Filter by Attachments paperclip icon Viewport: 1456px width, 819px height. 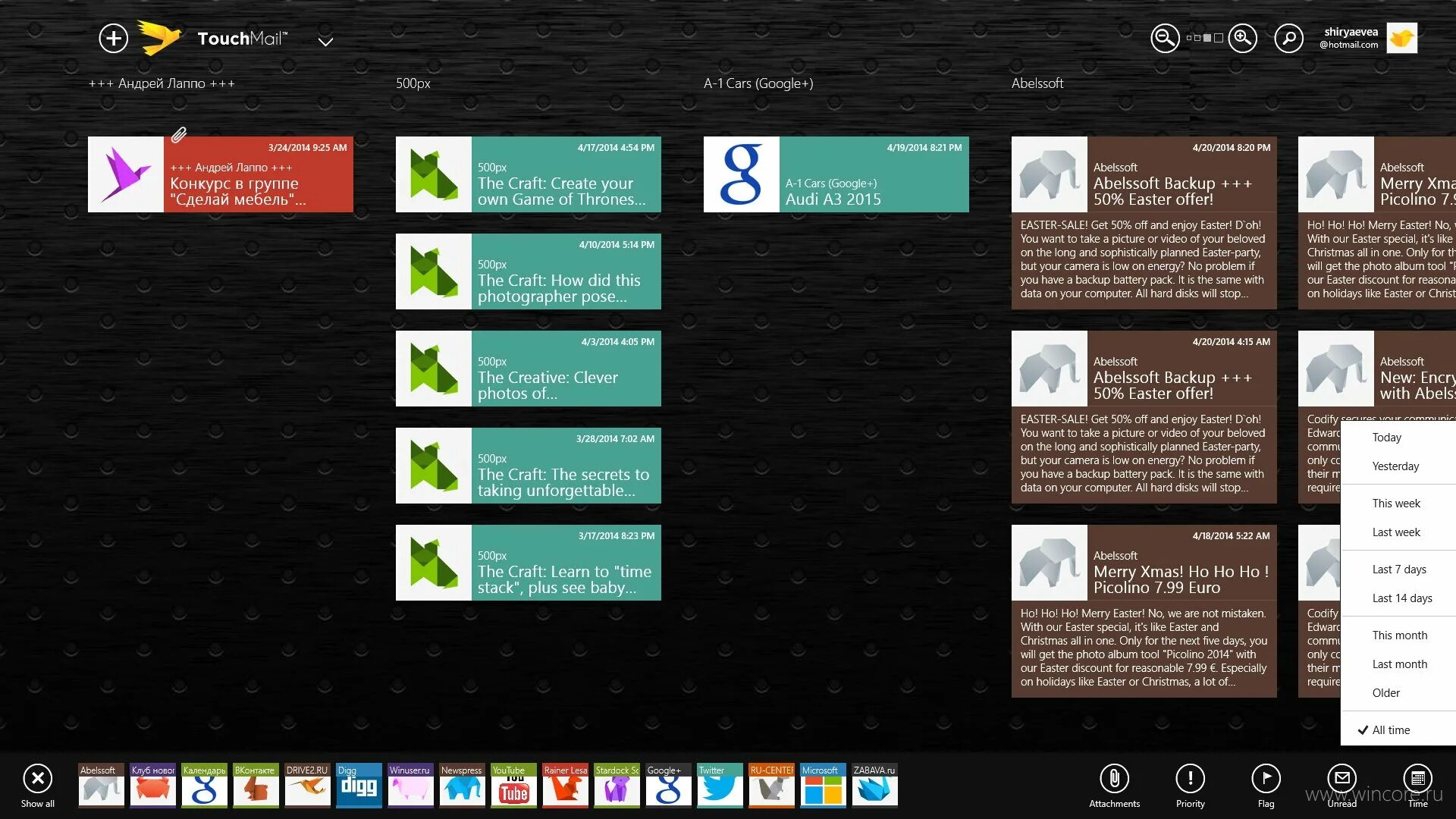(x=1114, y=779)
